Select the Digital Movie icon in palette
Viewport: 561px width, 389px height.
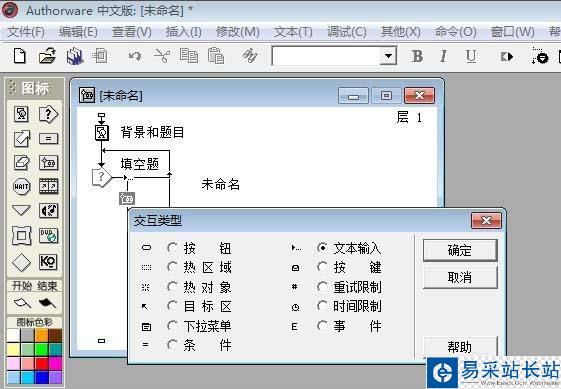[x=48, y=186]
